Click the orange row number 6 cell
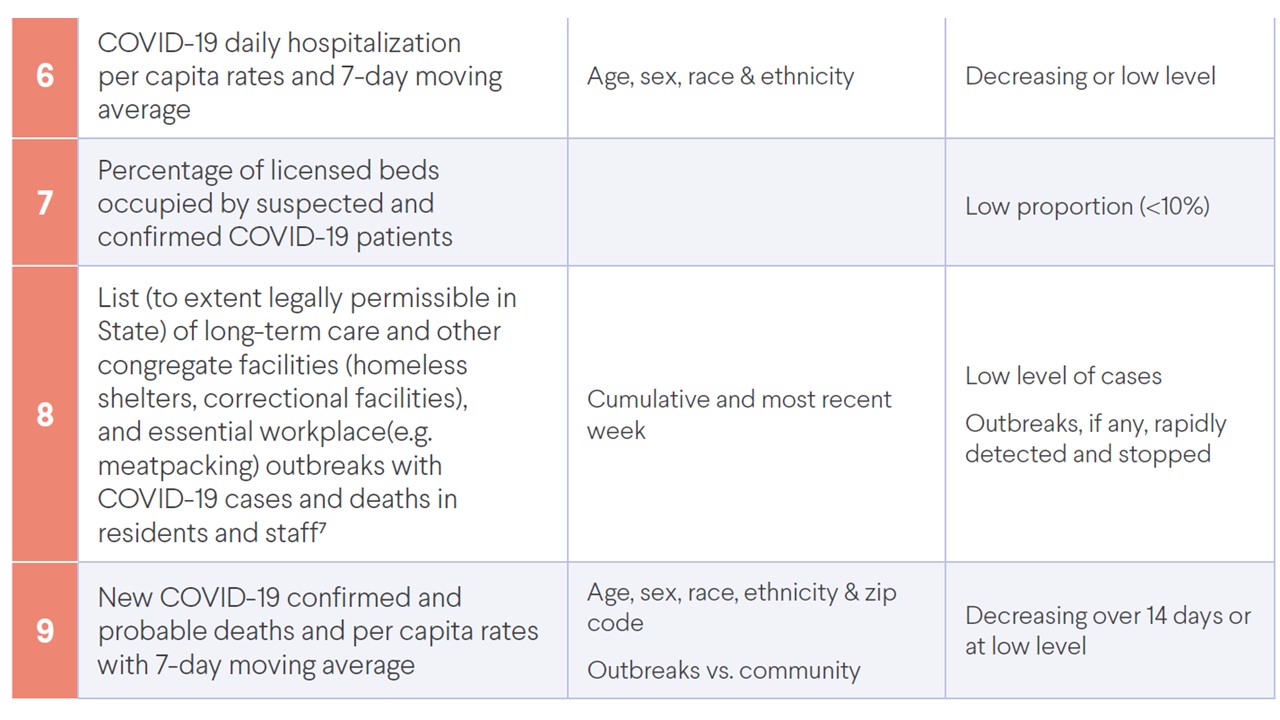The width and height of the screenshot is (1280, 720). point(45,76)
